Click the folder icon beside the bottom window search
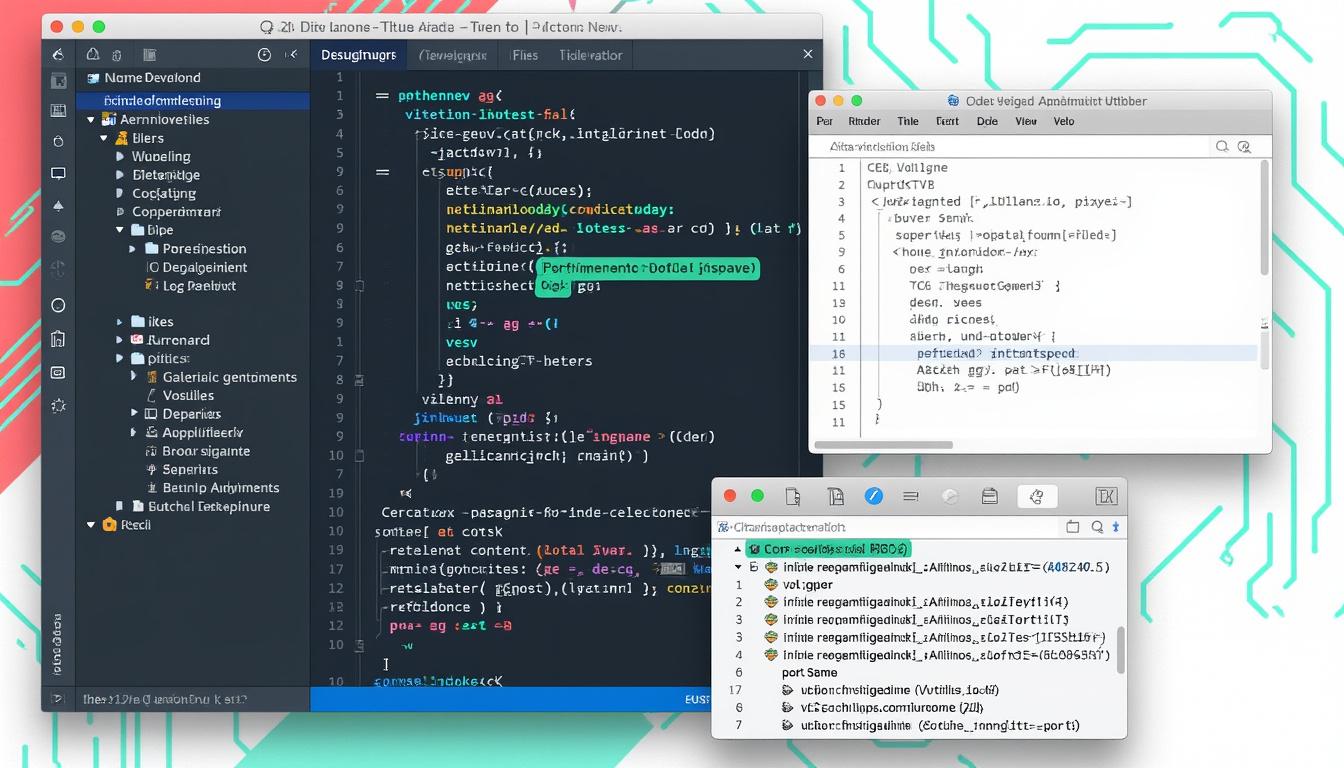 point(1073,527)
